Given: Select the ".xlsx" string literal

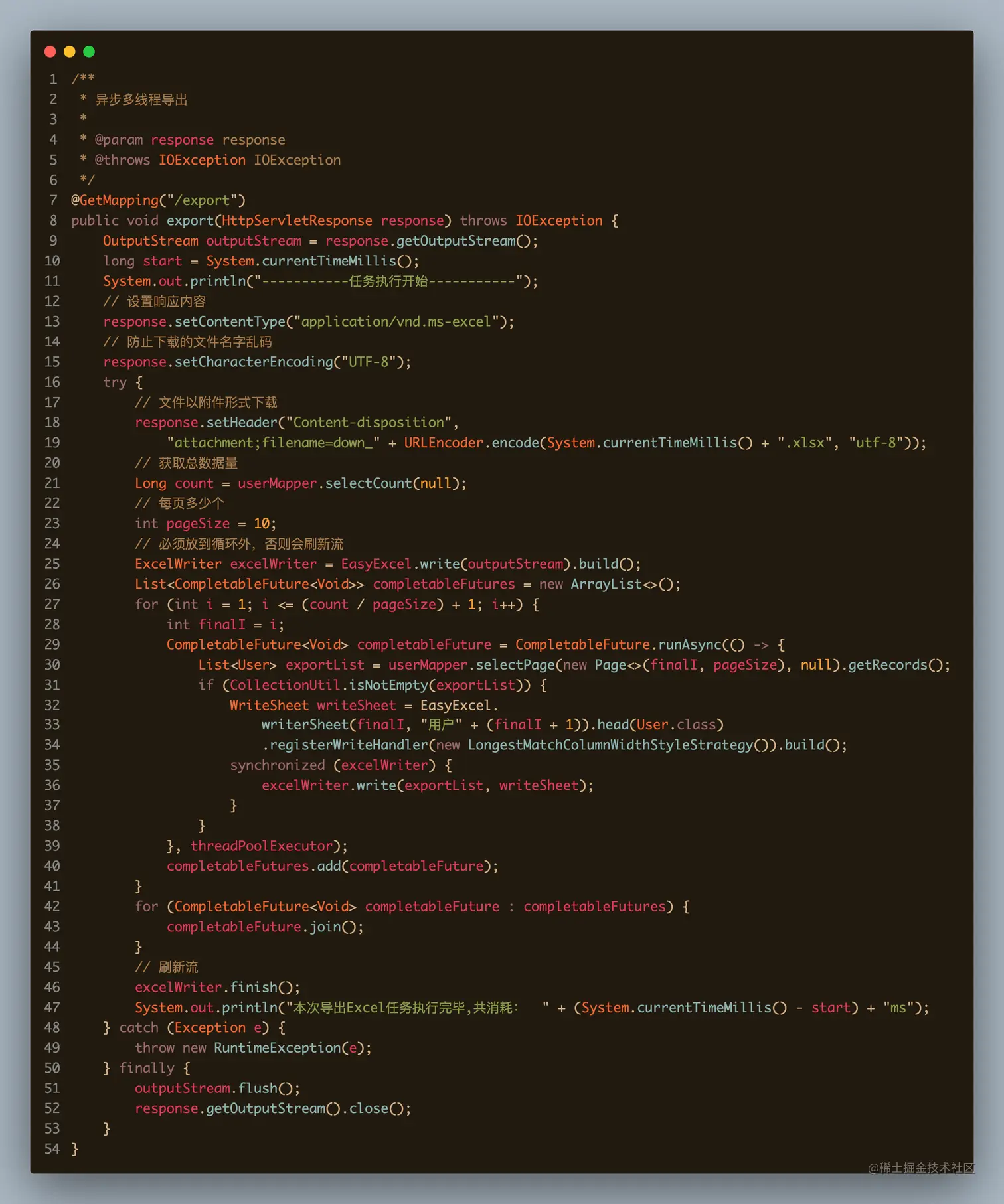Looking at the screenshot, I should tap(805, 443).
